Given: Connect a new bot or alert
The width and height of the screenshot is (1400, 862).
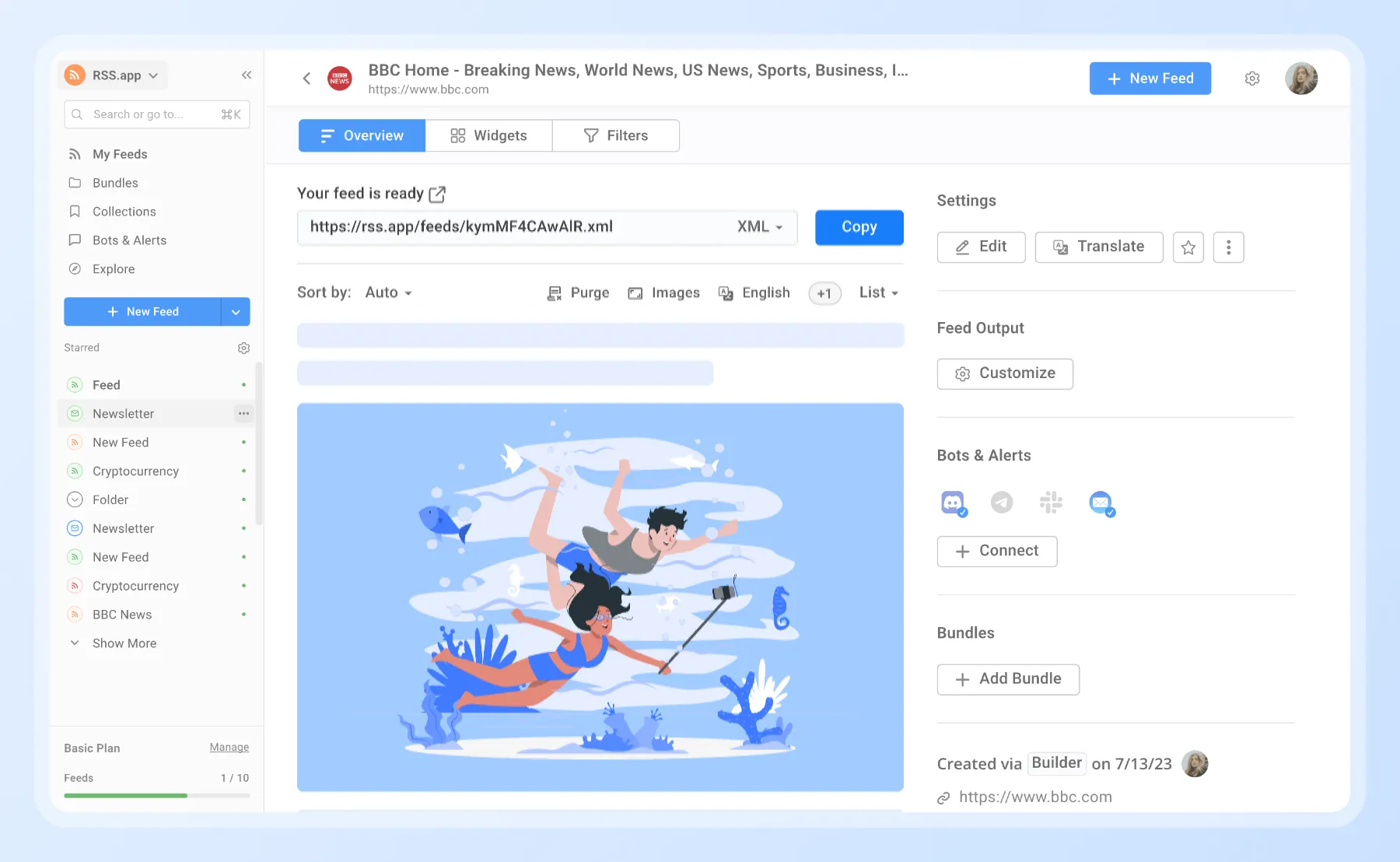Looking at the screenshot, I should [997, 552].
